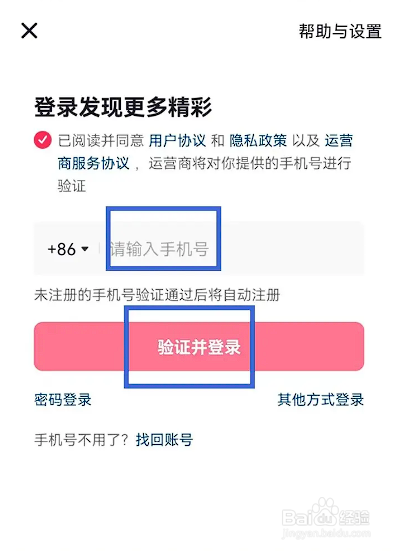Click the small triangle arrow beside +86
Screen dimensions: 399x551
click(x=85, y=249)
